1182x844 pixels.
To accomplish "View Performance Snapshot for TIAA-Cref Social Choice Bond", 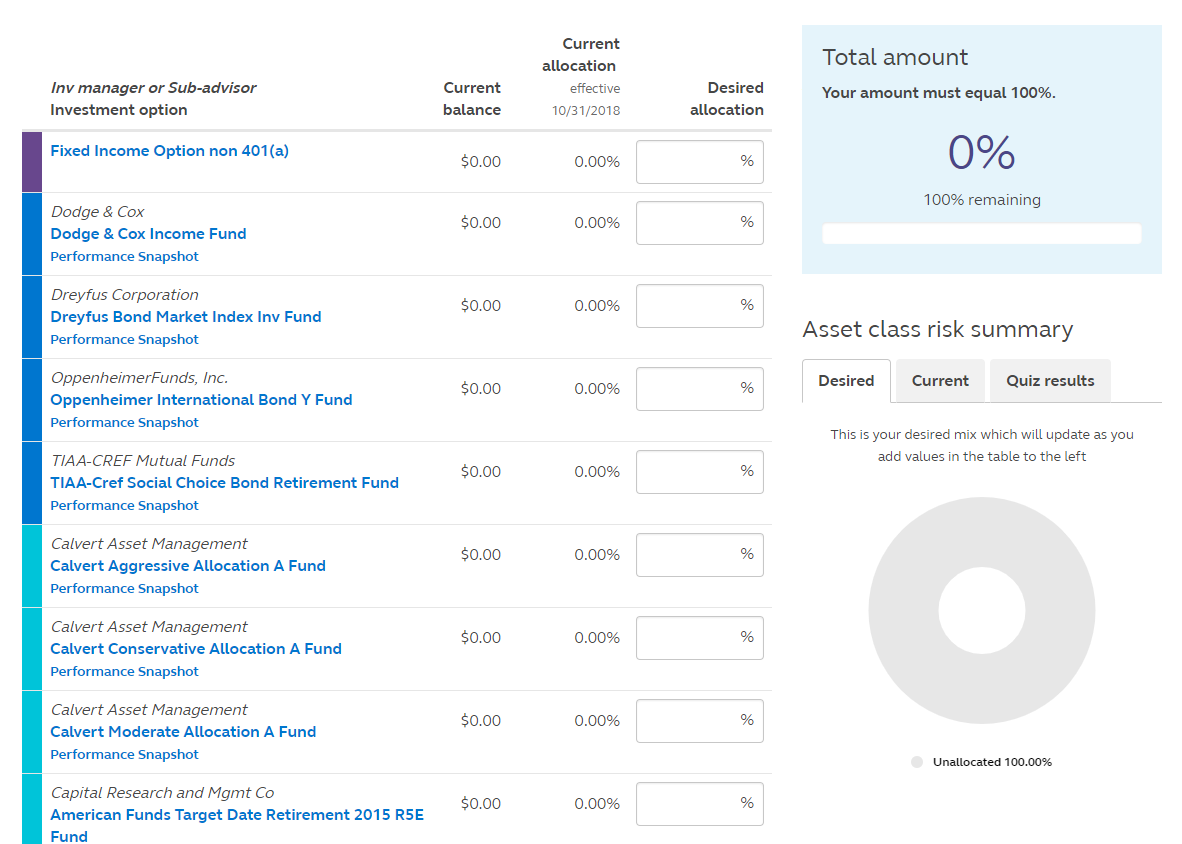I will tap(124, 505).
